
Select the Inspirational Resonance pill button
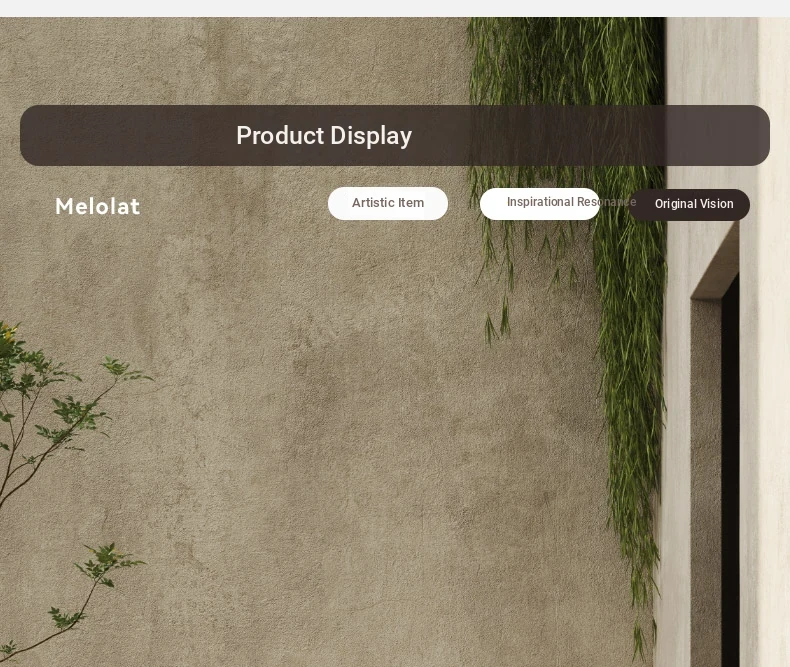[x=540, y=204]
